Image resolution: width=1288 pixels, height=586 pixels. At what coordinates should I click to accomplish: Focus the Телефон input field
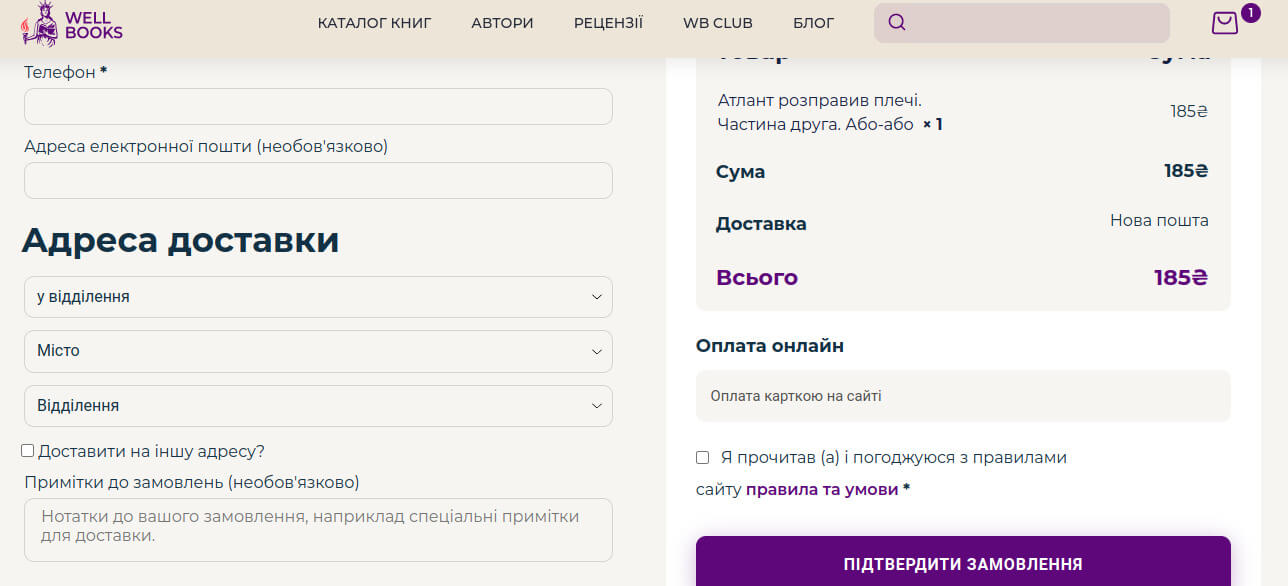tap(318, 107)
